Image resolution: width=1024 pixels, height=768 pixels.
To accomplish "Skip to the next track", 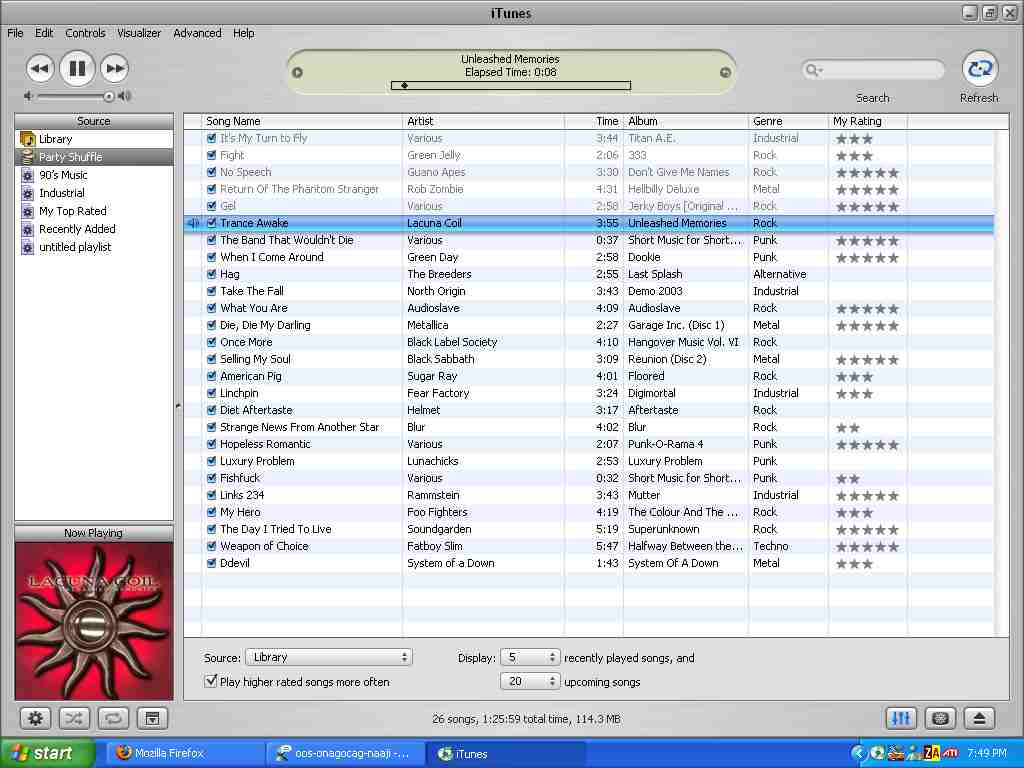I will tap(116, 68).
